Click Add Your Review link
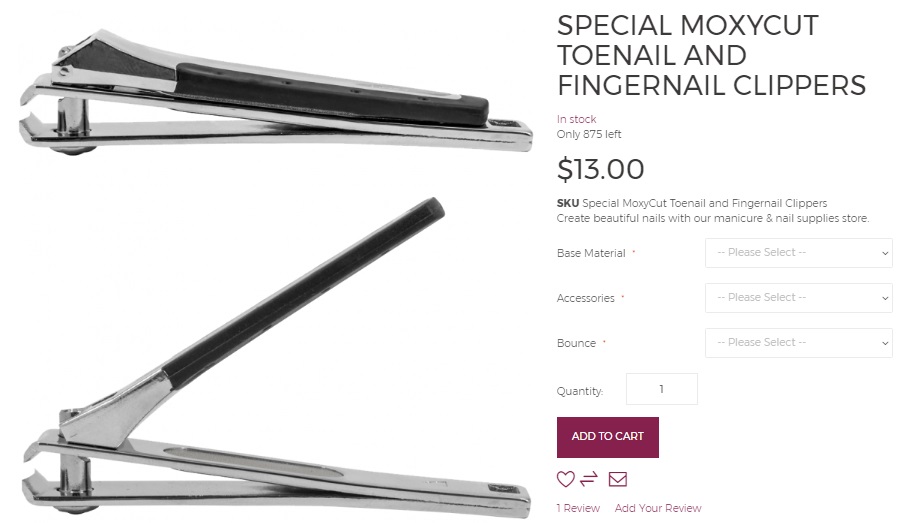903x523 pixels. click(x=658, y=508)
